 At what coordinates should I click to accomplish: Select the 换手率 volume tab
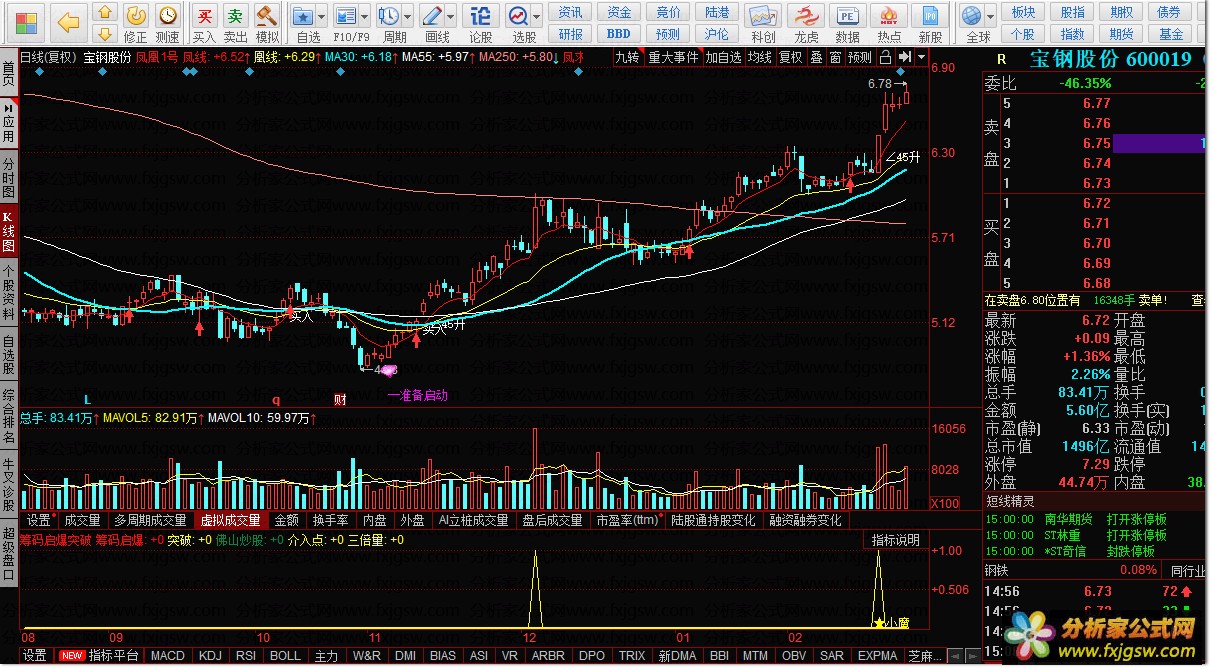tap(330, 520)
